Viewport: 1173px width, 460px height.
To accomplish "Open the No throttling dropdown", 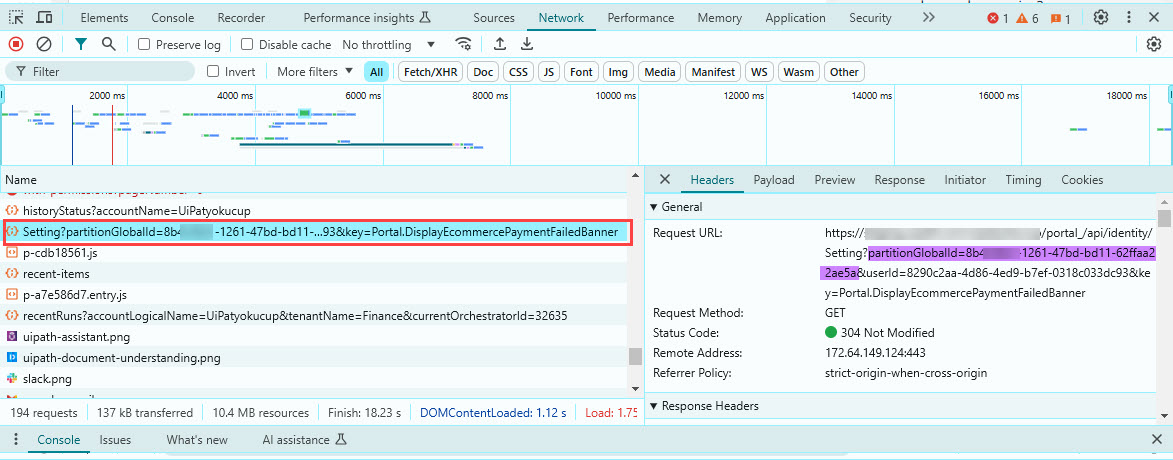I will click(389, 45).
